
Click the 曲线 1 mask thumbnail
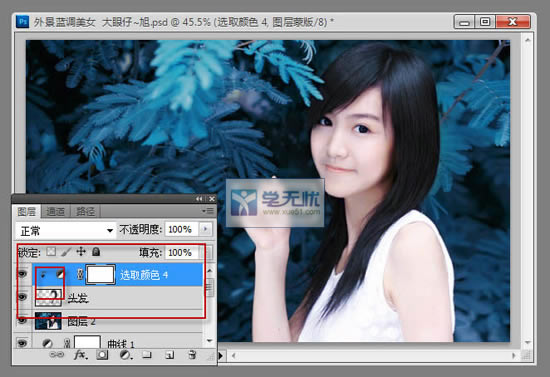(x=87, y=342)
